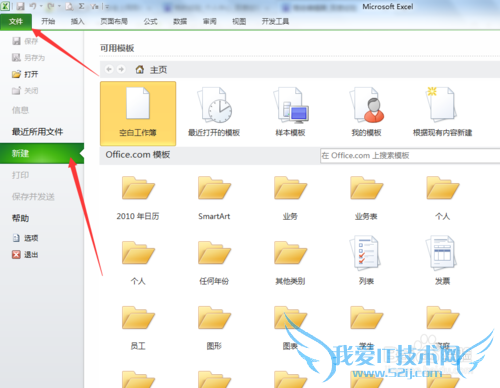Click the template Forward navigation arrow
This screenshot has width=500, height=388.
point(121,69)
